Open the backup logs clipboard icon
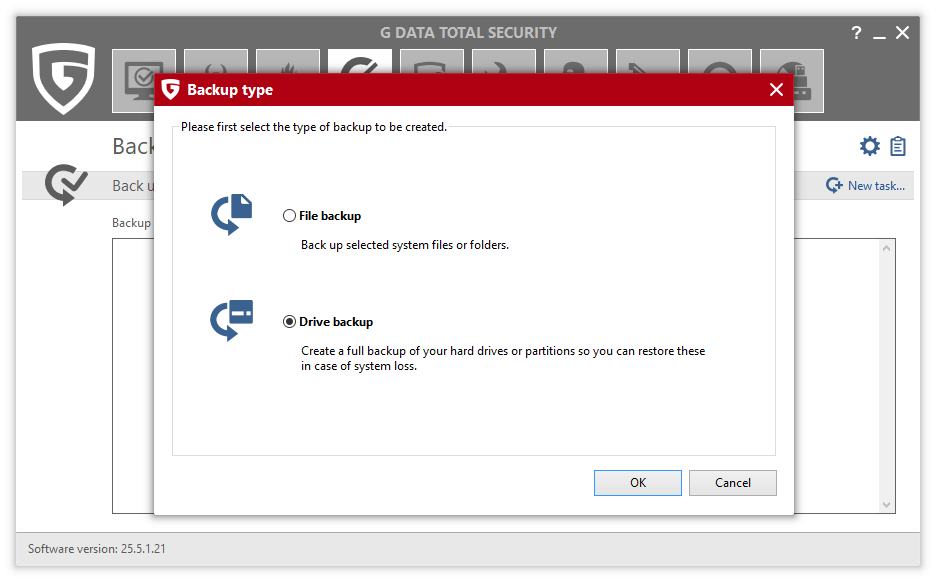This screenshot has width=936, height=582. (x=898, y=146)
